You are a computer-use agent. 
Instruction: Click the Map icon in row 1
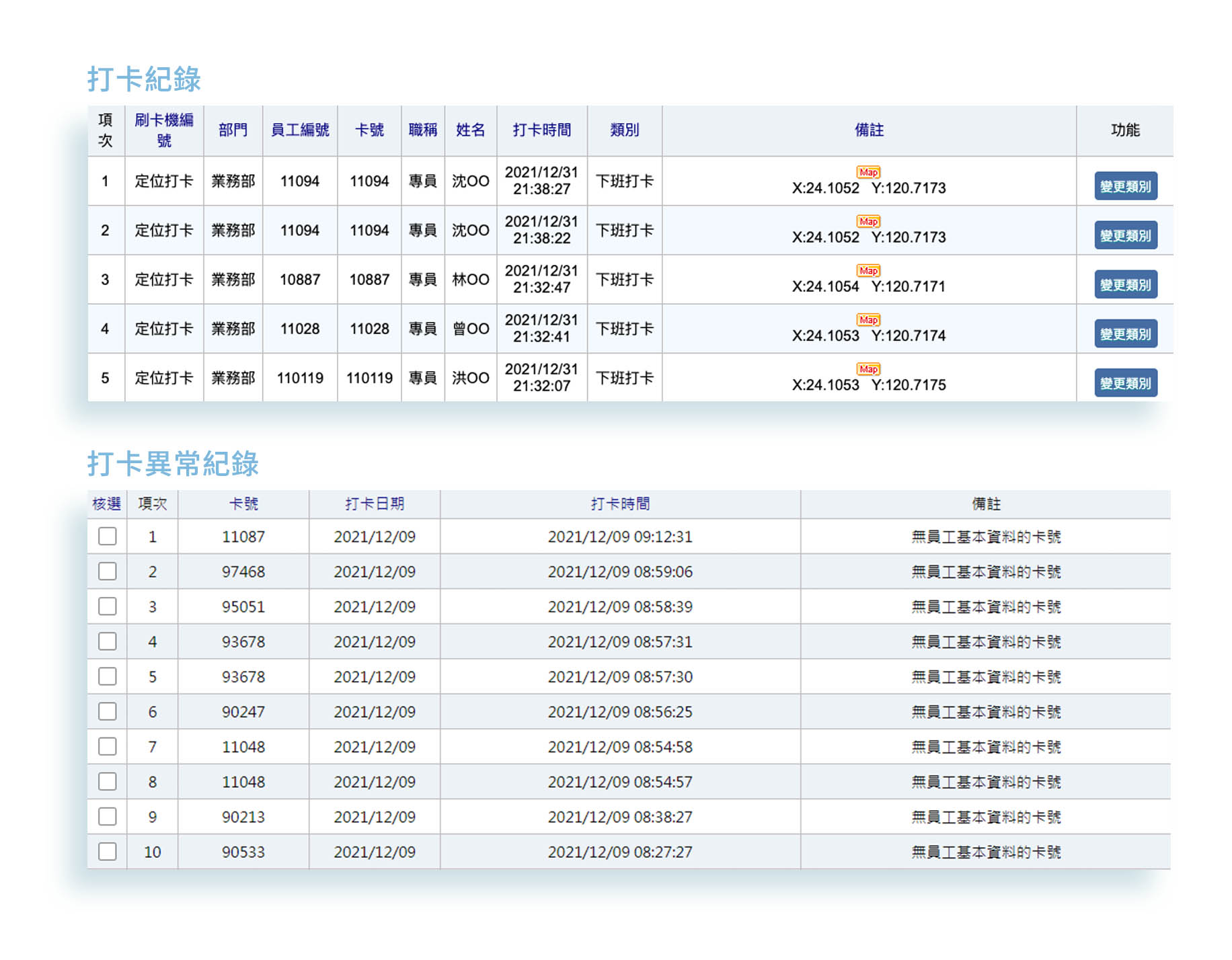pos(868,172)
